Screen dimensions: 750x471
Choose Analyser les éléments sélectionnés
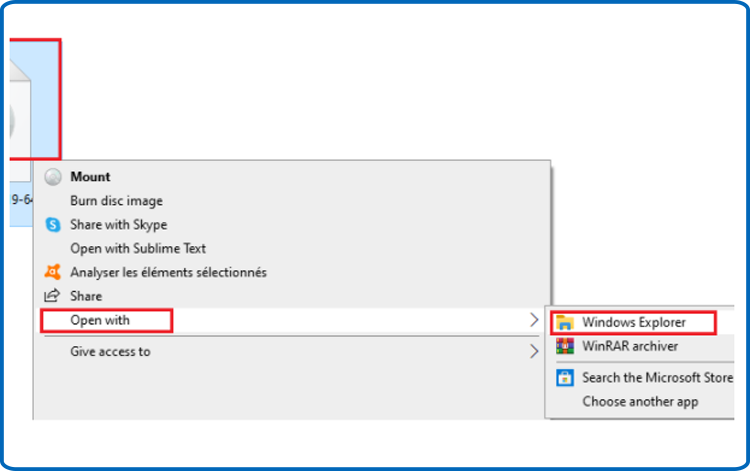[168, 273]
